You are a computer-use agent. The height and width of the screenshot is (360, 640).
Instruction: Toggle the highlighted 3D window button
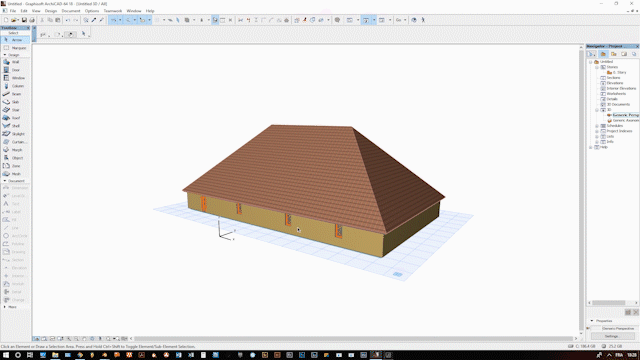(x=366, y=20)
